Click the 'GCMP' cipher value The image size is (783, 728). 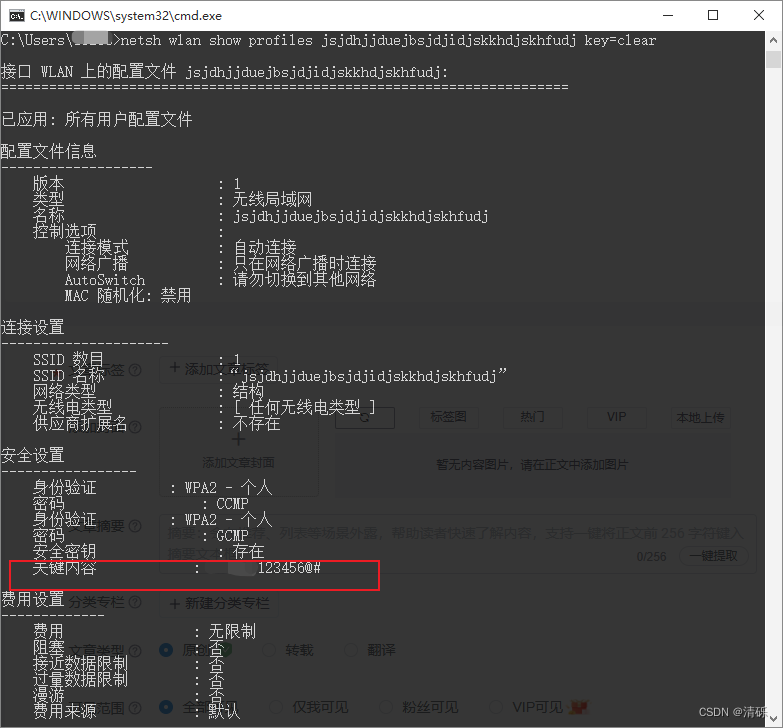click(232, 536)
